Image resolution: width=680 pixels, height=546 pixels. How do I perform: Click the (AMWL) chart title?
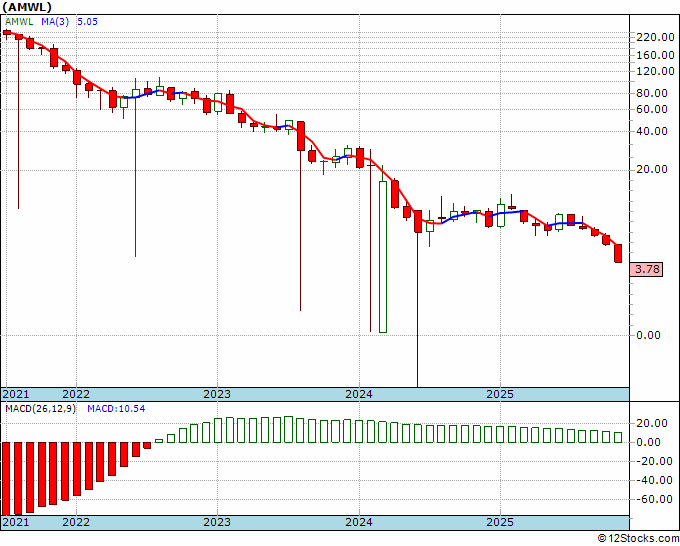27,7
